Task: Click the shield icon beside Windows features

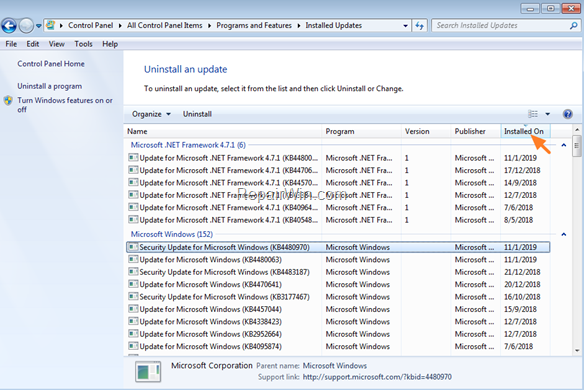Action: click(8, 101)
